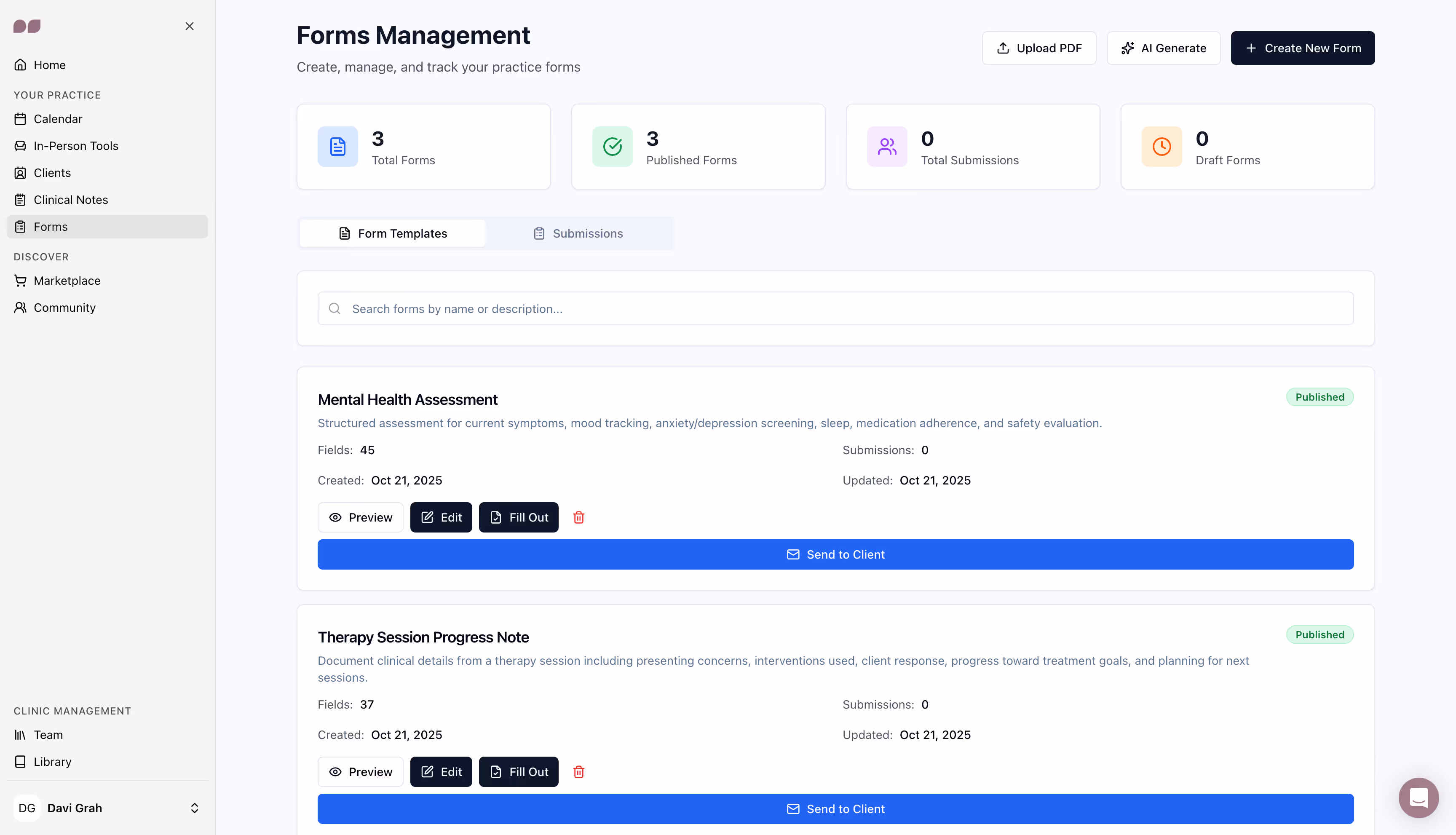Open Community from the Discover section
1456x835 pixels.
pyautogui.click(x=64, y=308)
